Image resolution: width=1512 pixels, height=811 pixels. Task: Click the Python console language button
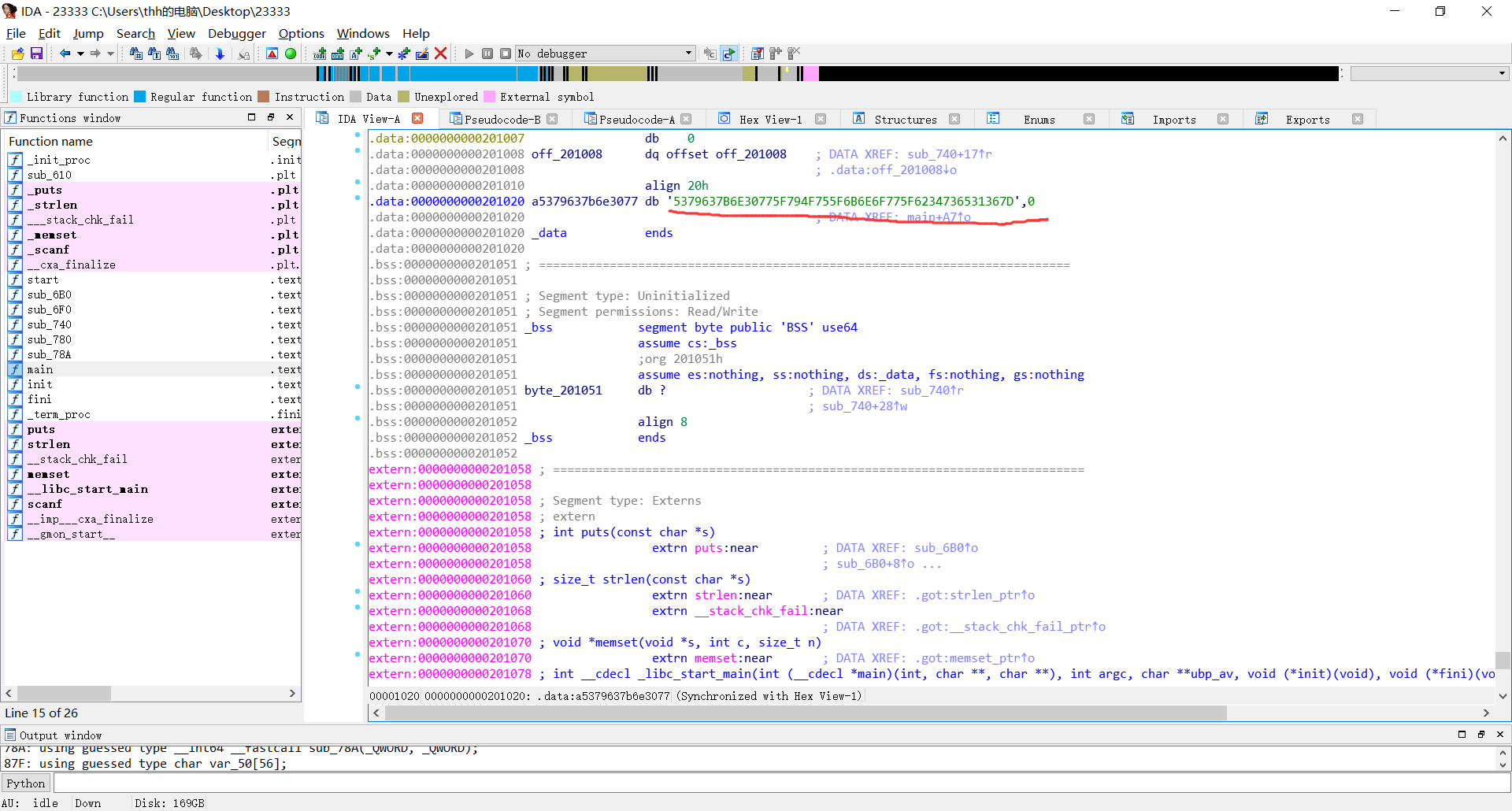[x=26, y=783]
